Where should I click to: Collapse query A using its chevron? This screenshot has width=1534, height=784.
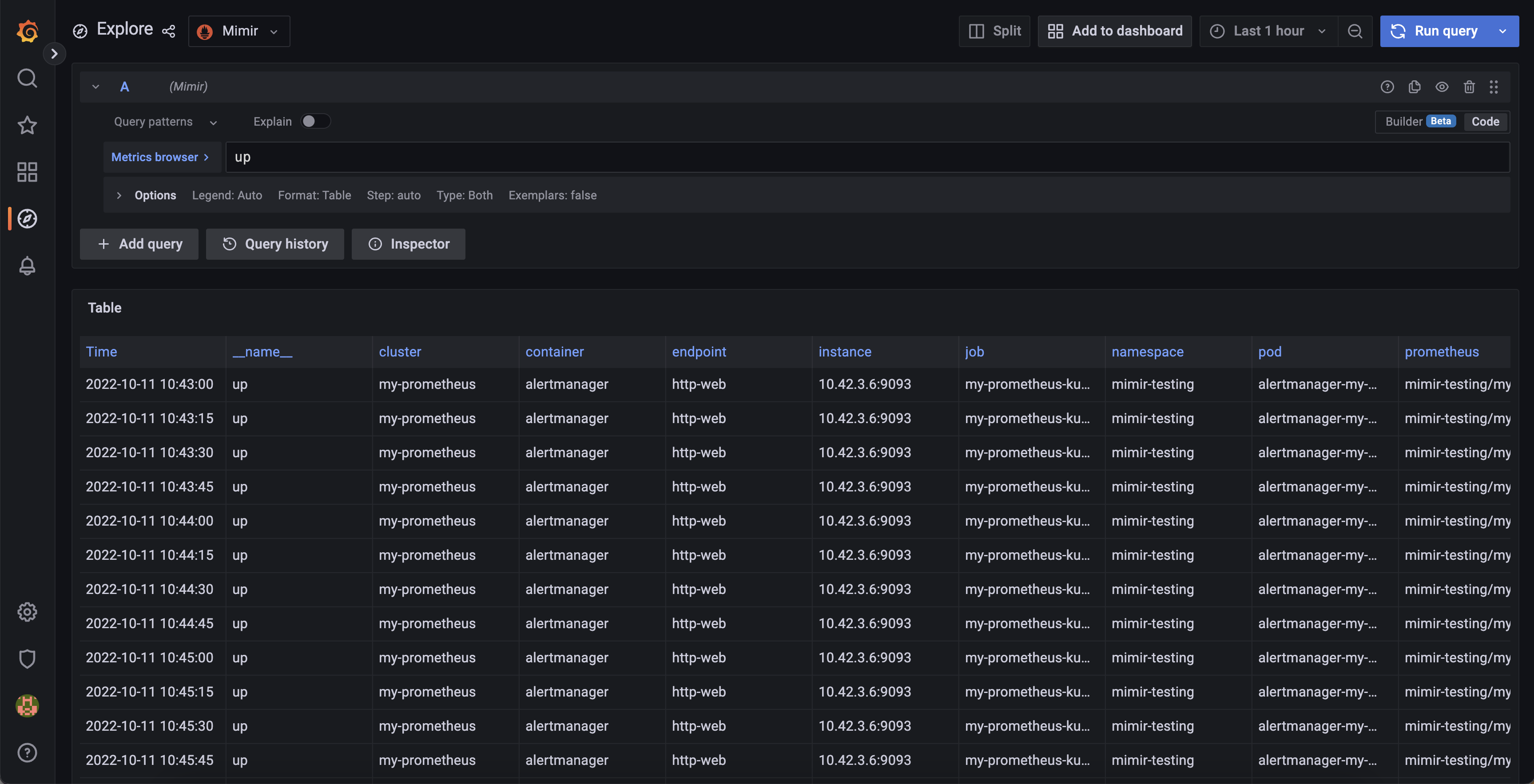tap(95, 86)
